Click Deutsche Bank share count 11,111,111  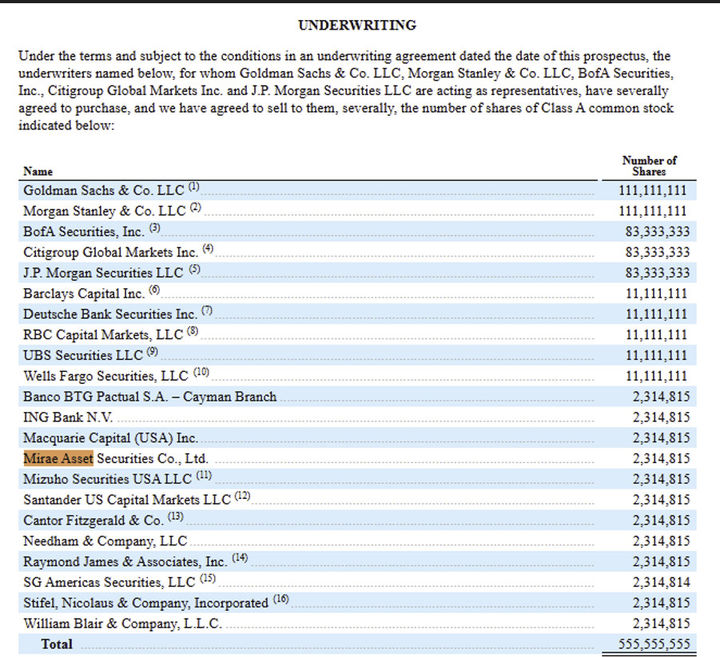pos(657,314)
